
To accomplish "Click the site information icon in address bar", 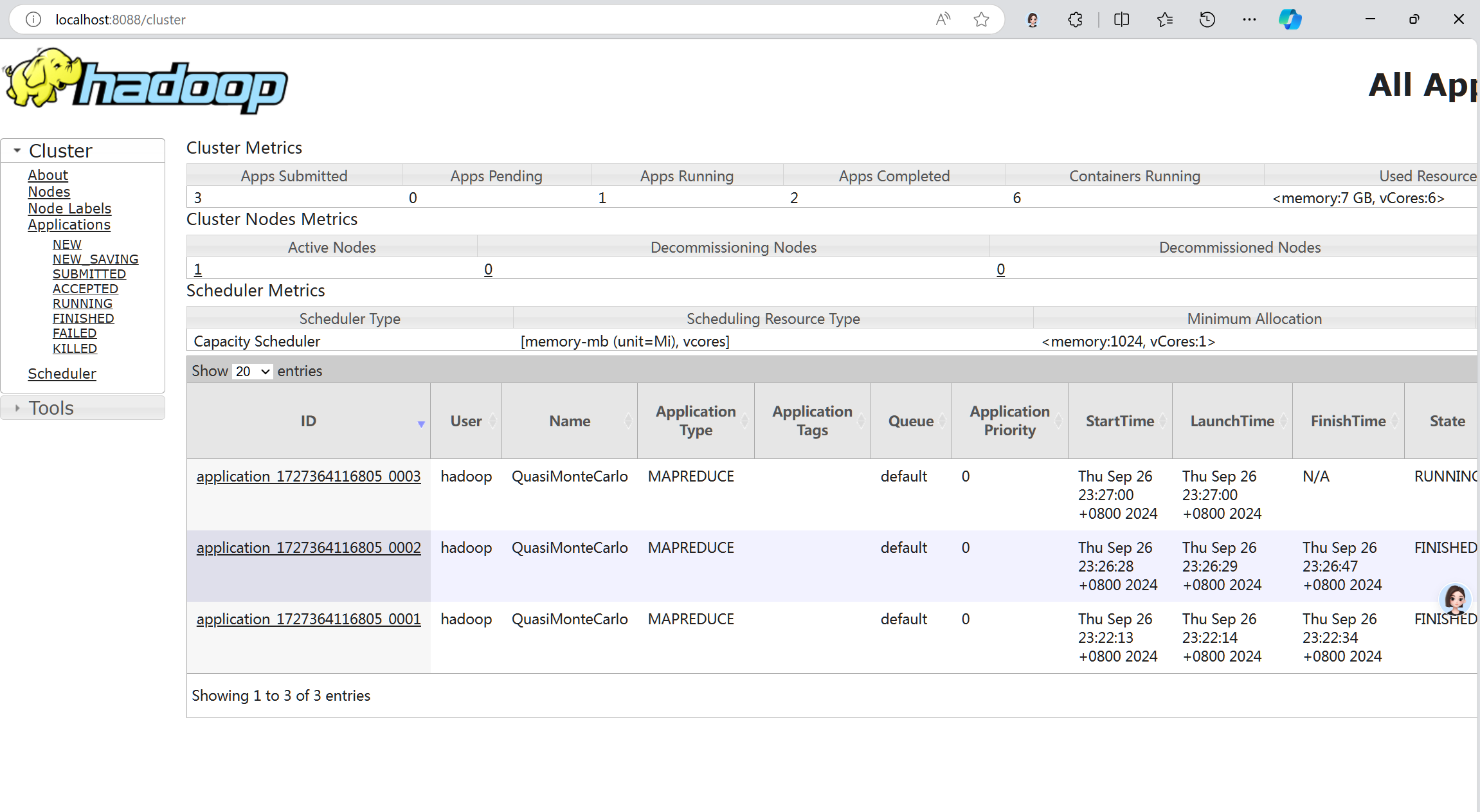I will coord(33,20).
